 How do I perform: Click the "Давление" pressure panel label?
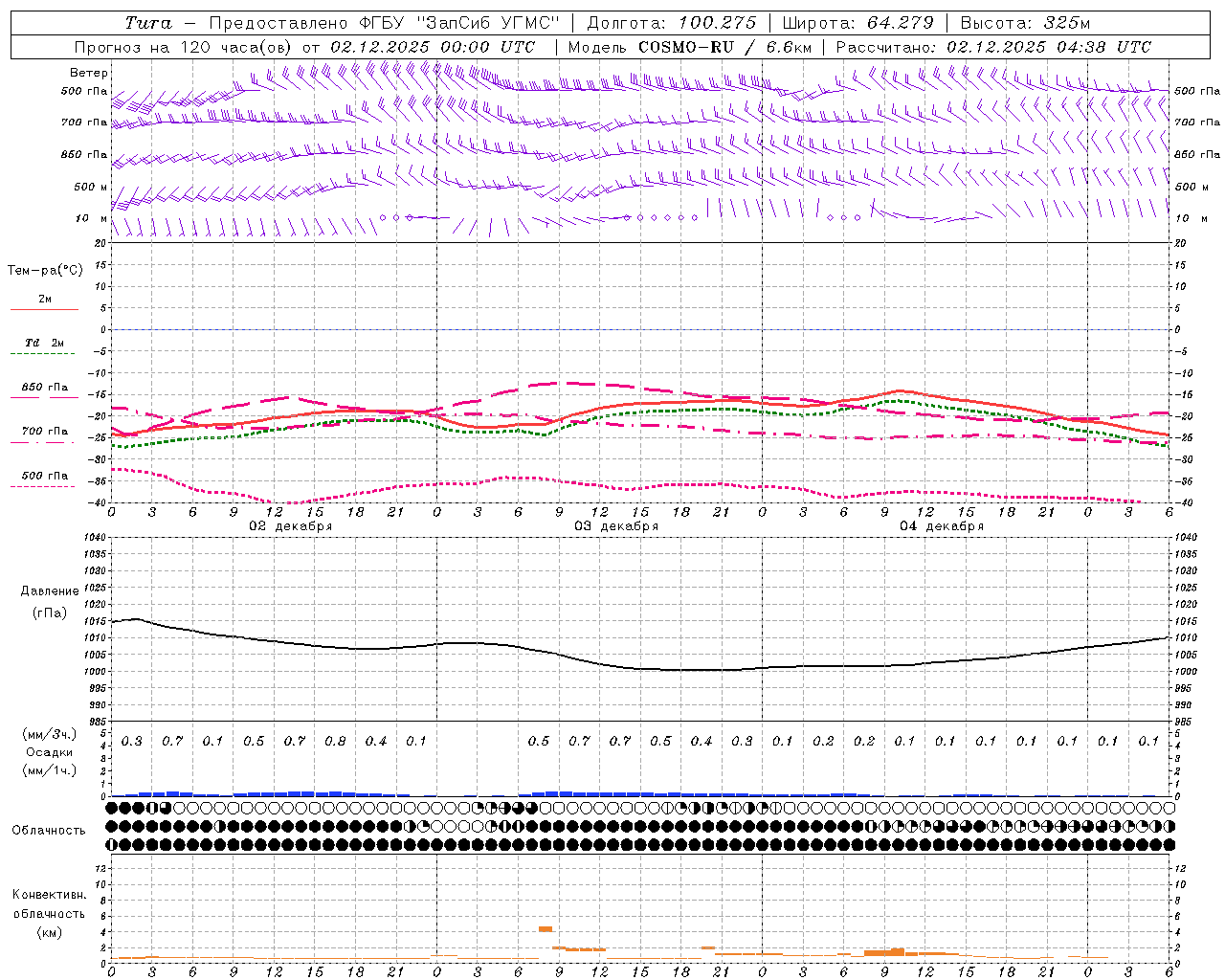coord(50,591)
